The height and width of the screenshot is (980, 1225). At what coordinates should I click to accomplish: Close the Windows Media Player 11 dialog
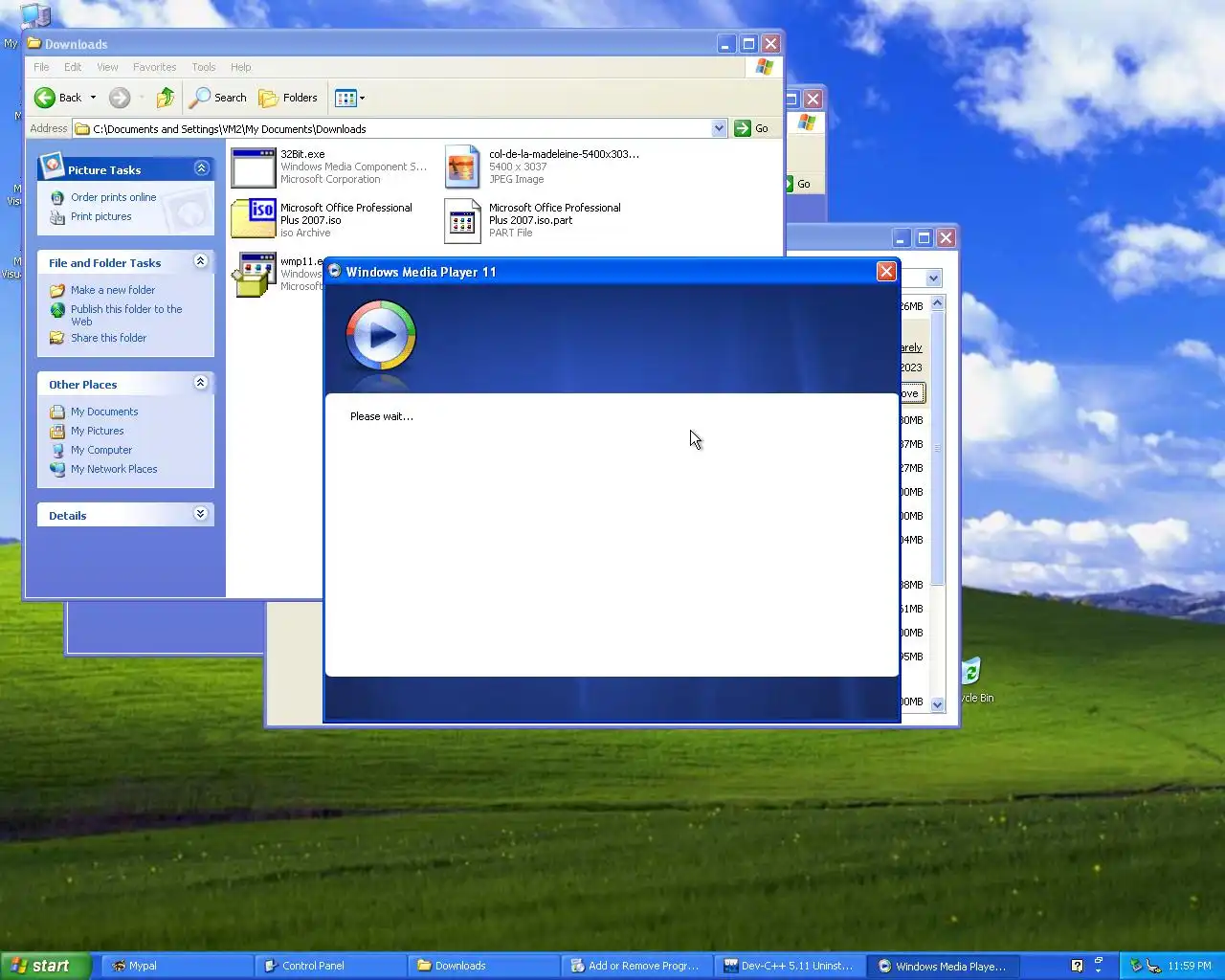click(x=886, y=272)
